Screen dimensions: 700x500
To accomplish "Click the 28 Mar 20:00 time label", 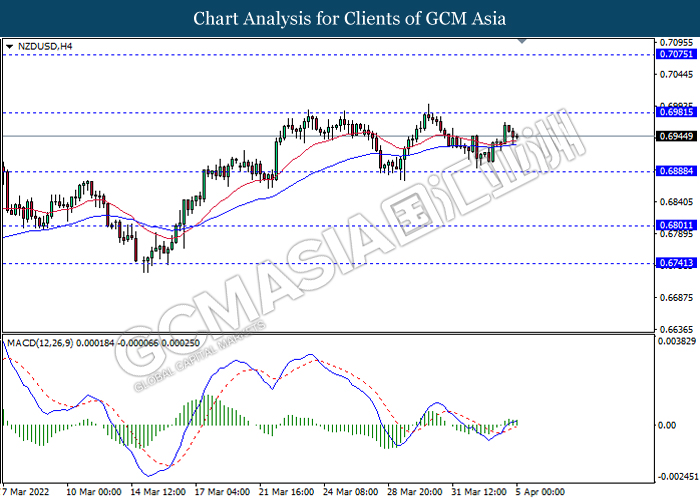I will pos(415,492).
